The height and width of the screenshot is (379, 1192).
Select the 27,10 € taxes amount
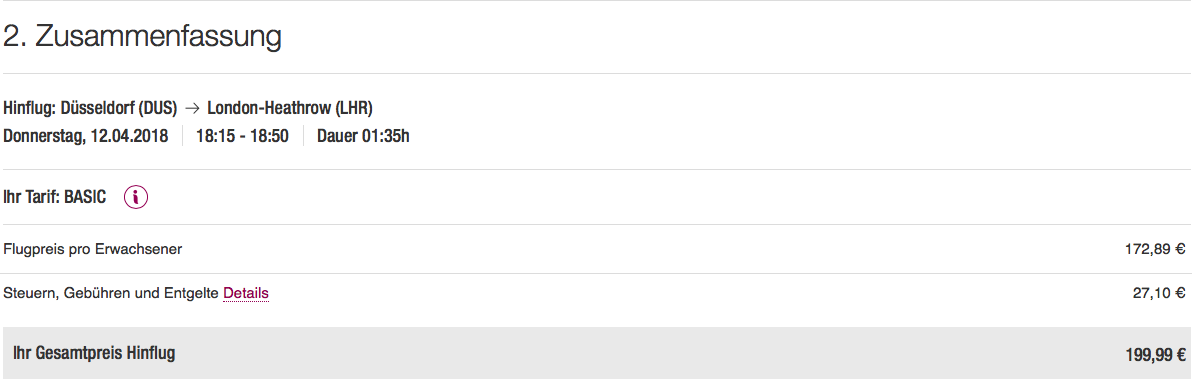pos(1159,293)
